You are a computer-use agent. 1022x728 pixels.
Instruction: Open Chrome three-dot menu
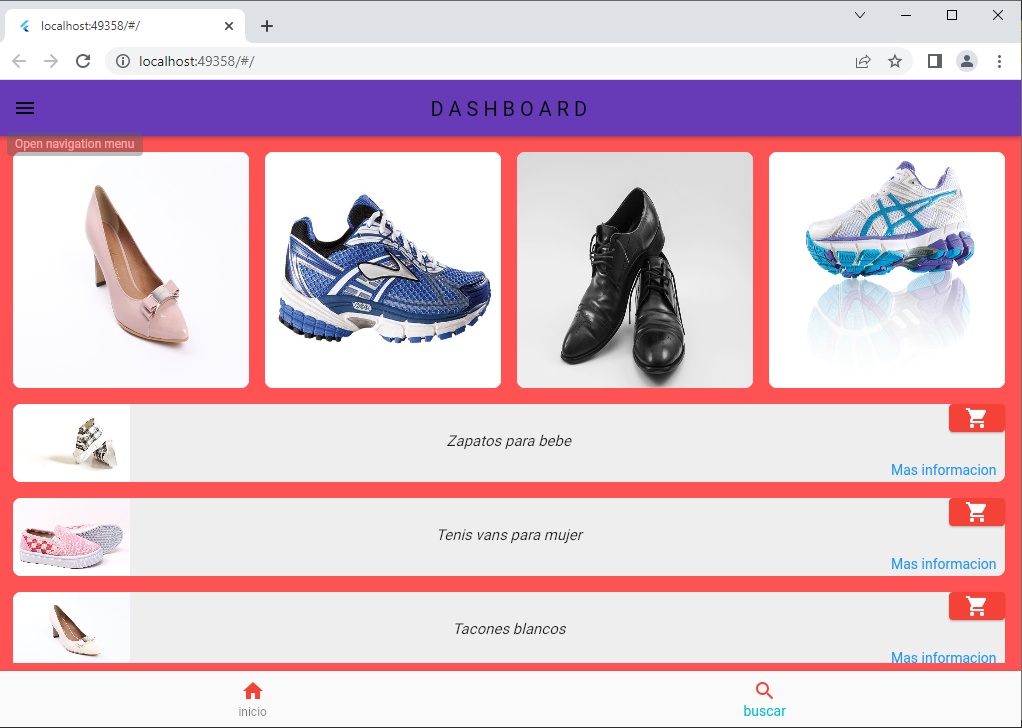point(999,61)
